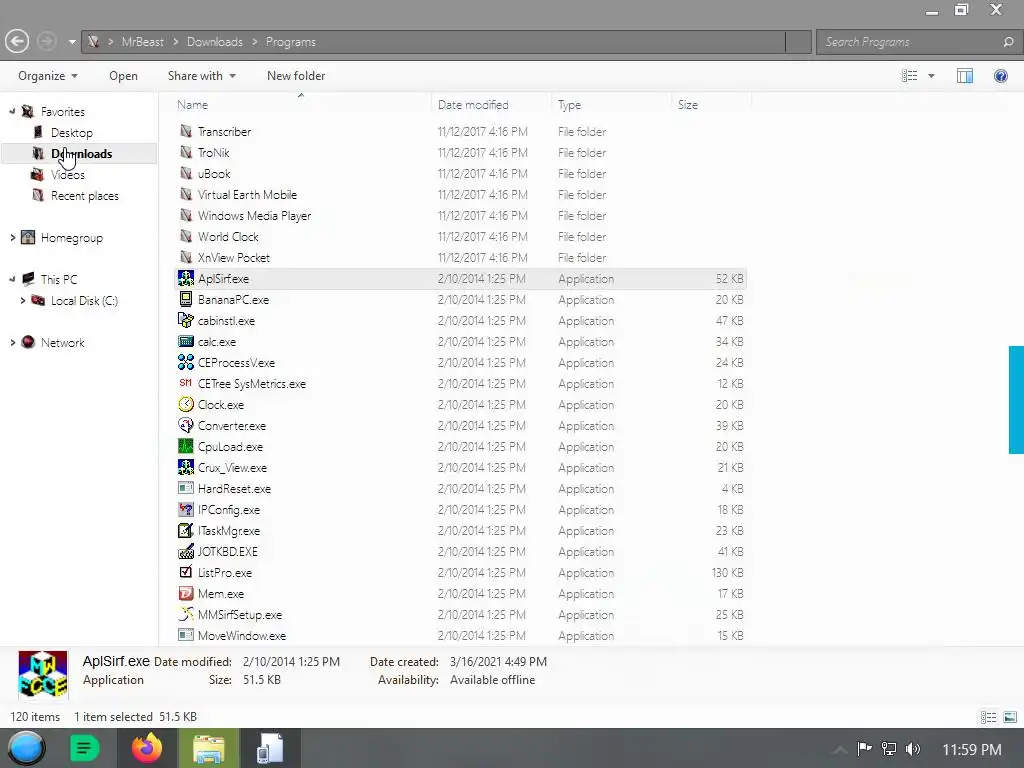Image resolution: width=1024 pixels, height=768 pixels.
Task: Click Open in the toolbar
Action: click(123, 76)
